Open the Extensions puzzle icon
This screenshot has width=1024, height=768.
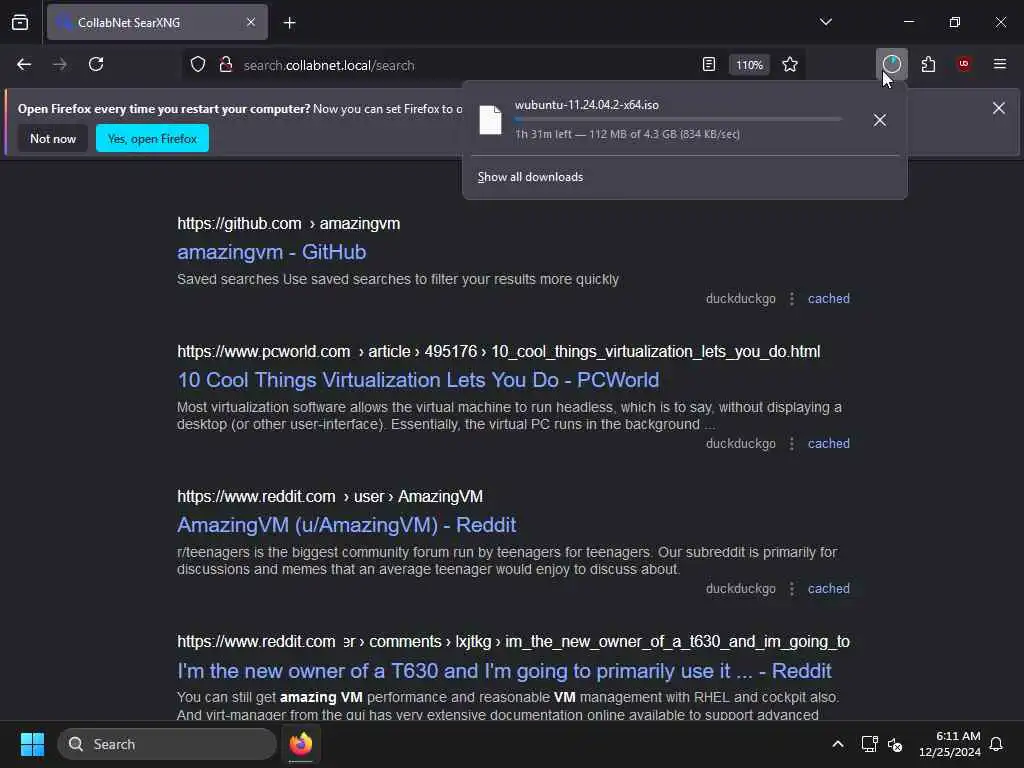coord(928,65)
